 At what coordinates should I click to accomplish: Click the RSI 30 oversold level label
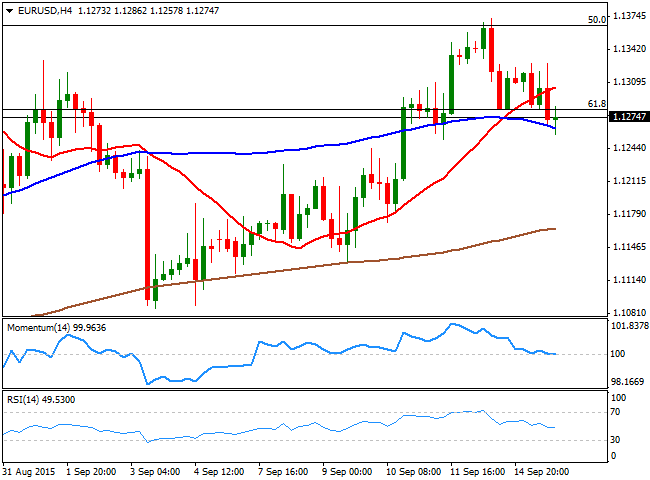click(x=616, y=440)
